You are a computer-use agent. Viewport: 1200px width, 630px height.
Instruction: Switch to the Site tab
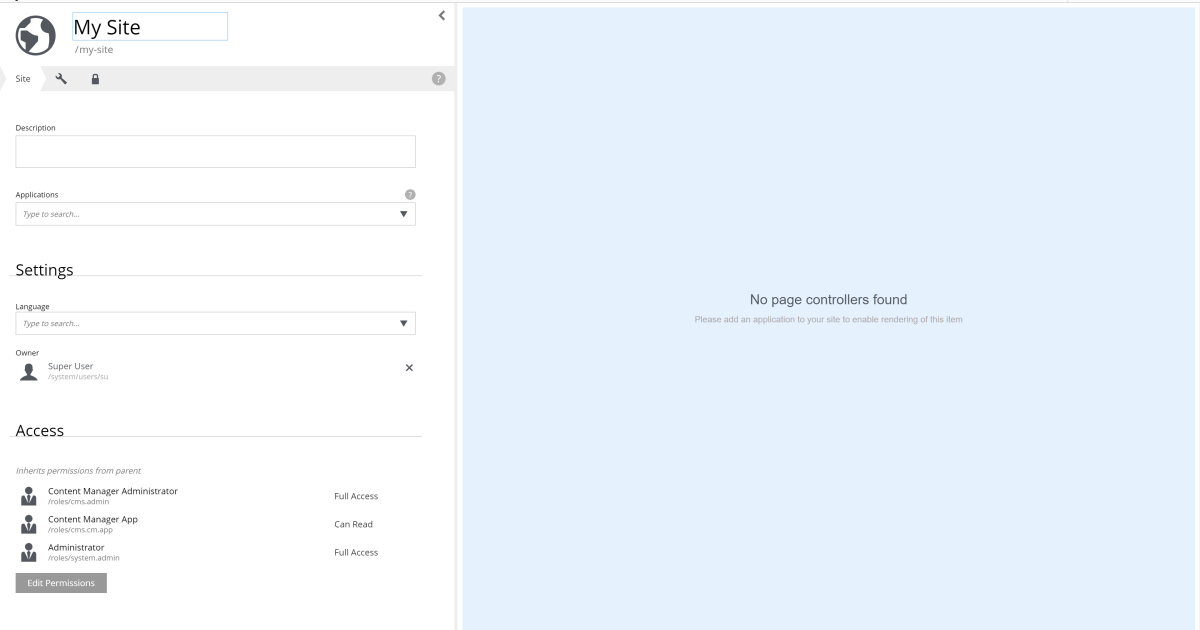(22, 78)
